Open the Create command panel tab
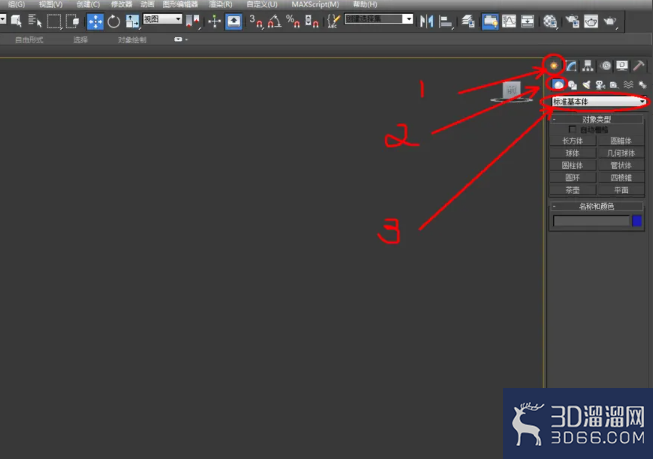 [x=554, y=65]
